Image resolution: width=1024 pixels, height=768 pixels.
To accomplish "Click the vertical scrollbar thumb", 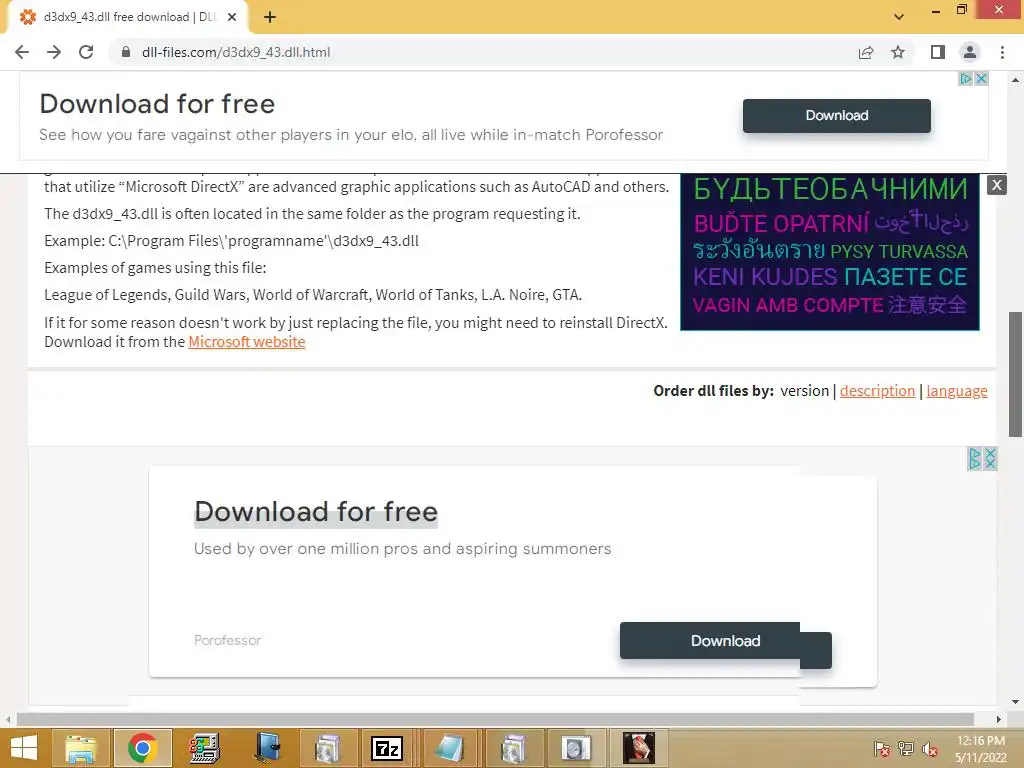I will [x=1015, y=374].
